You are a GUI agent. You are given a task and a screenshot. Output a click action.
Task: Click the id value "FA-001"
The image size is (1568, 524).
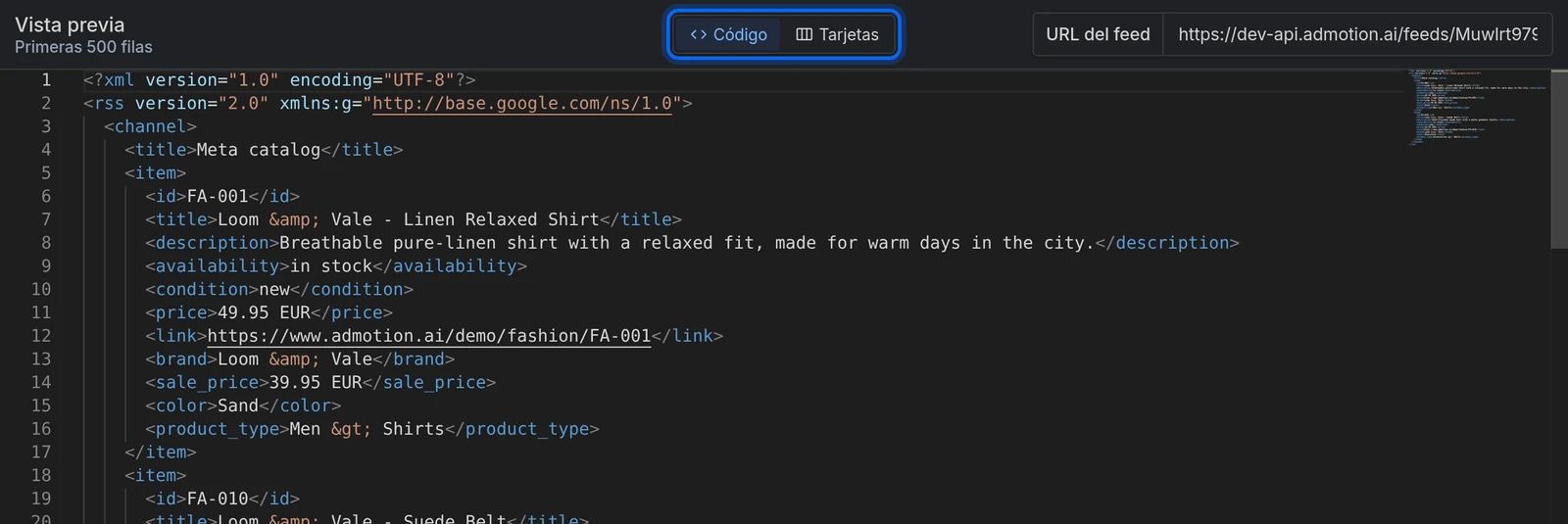tap(218, 196)
